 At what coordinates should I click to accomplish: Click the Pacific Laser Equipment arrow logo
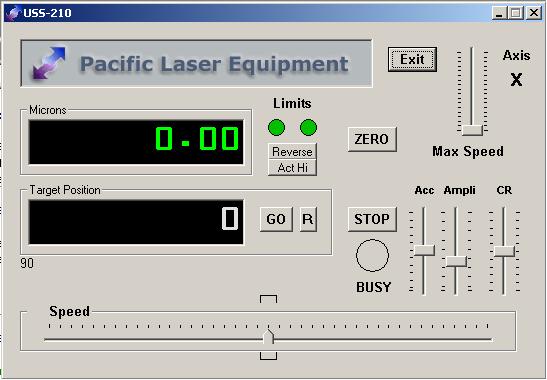click(49, 63)
